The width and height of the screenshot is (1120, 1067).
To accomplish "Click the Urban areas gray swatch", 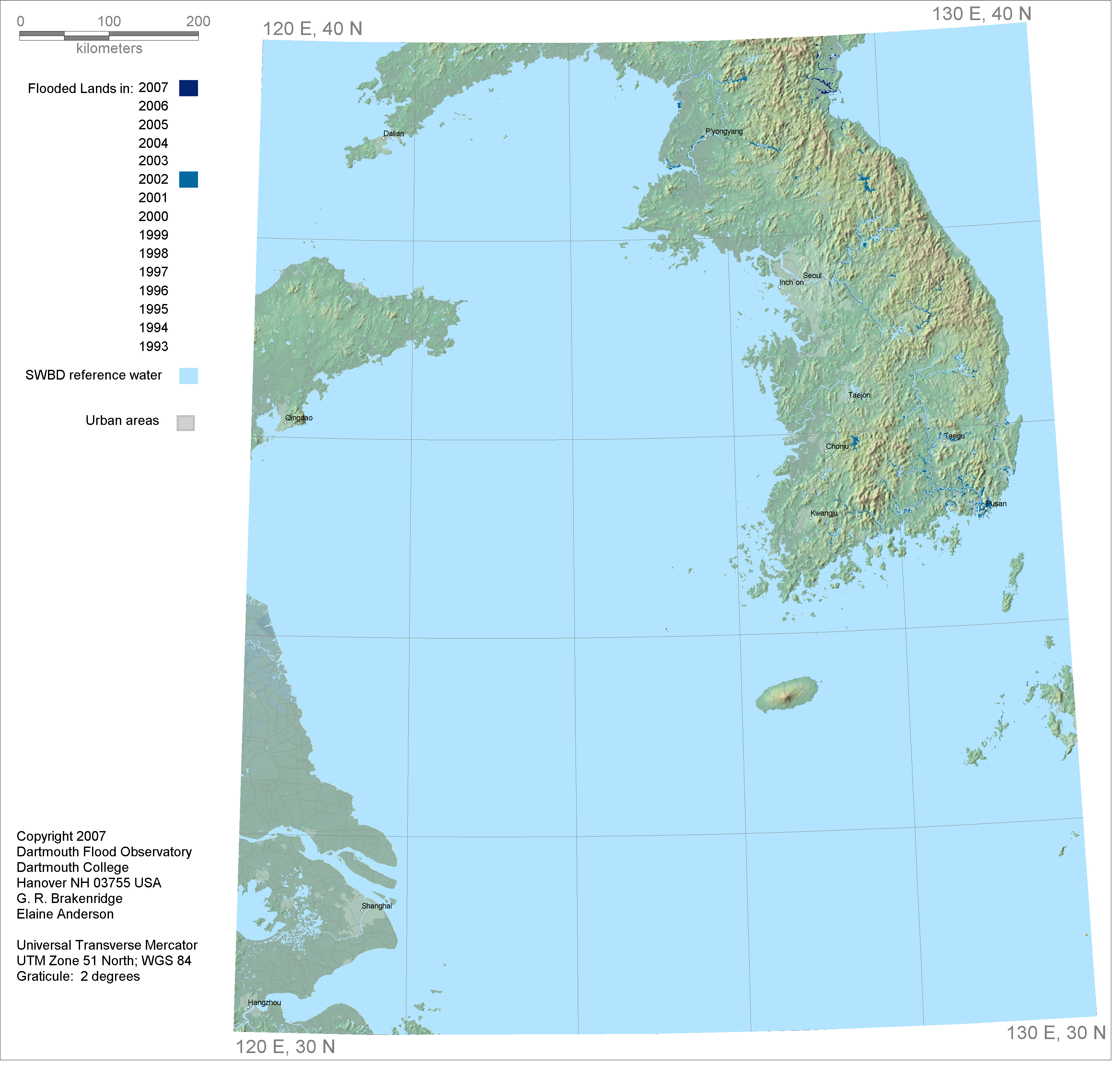I will [185, 423].
